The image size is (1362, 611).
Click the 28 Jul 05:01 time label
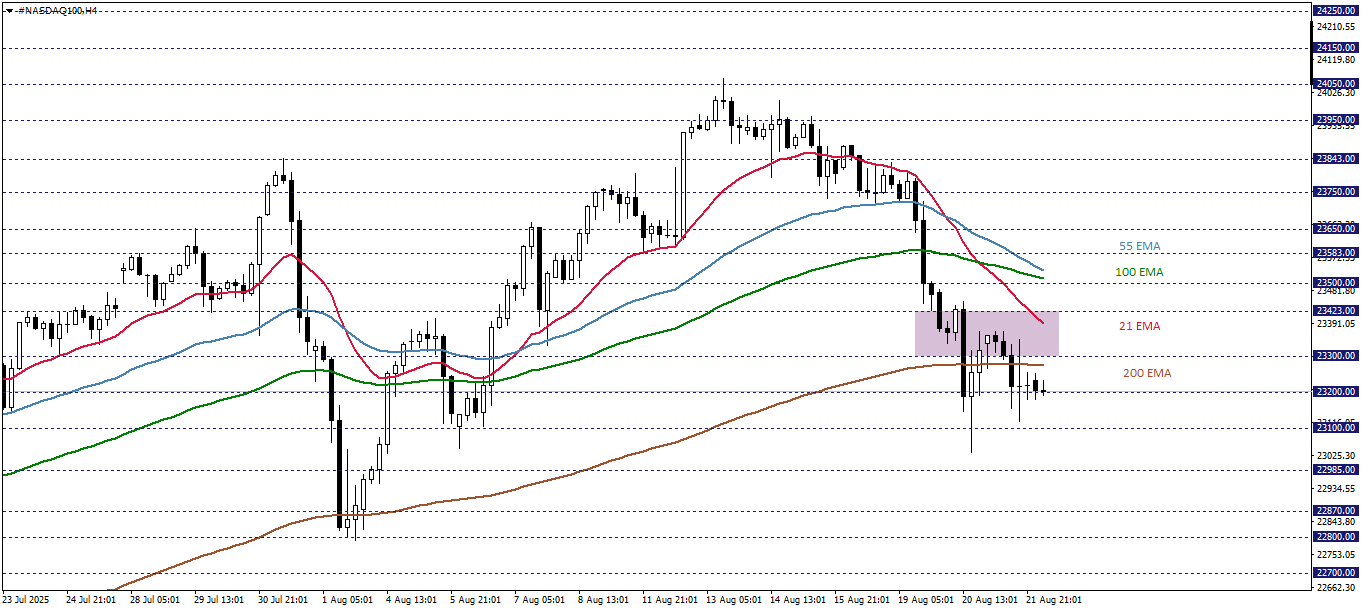[154, 600]
